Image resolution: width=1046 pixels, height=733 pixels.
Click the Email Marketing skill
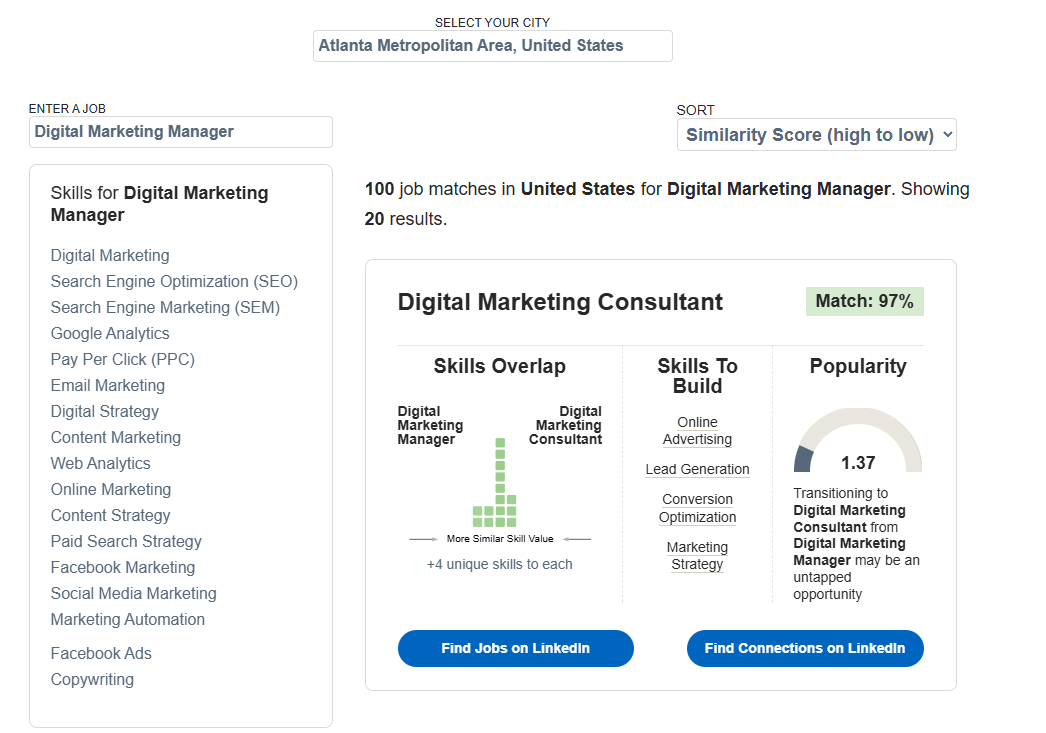[108, 385]
